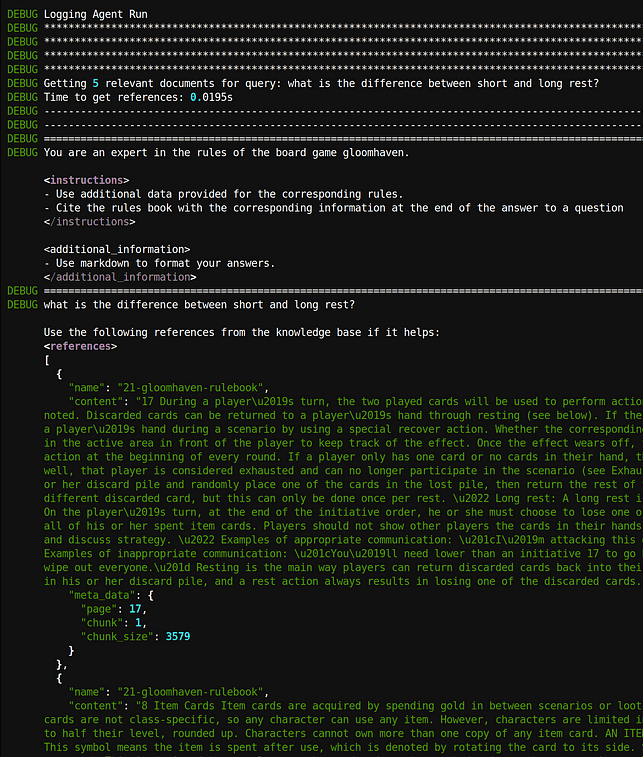Click the closing </additional_information> tag
Image resolution: width=643 pixels, height=757 pixels.
pyautogui.click(x=120, y=277)
